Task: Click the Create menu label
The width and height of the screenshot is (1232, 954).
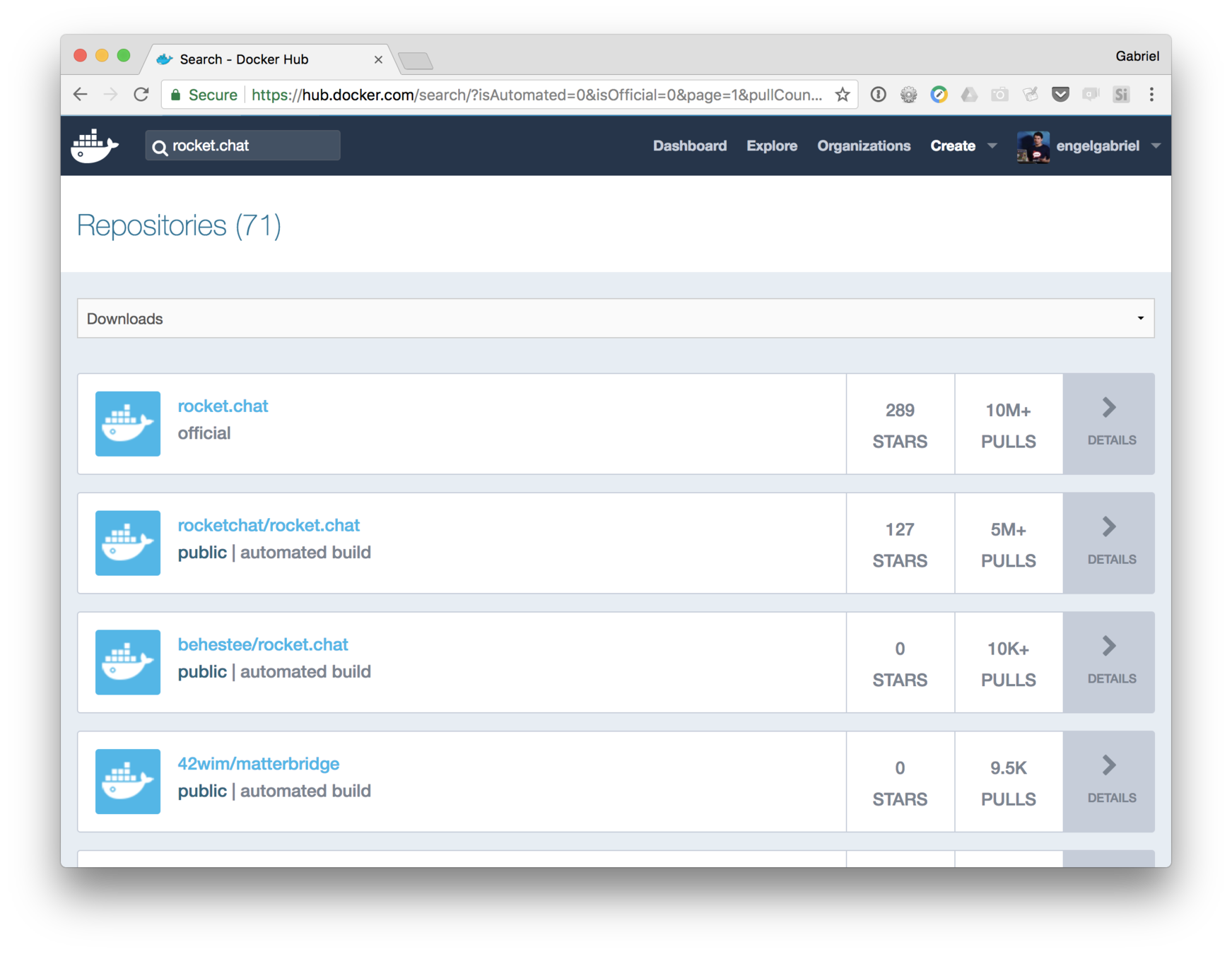Action: 953,146
